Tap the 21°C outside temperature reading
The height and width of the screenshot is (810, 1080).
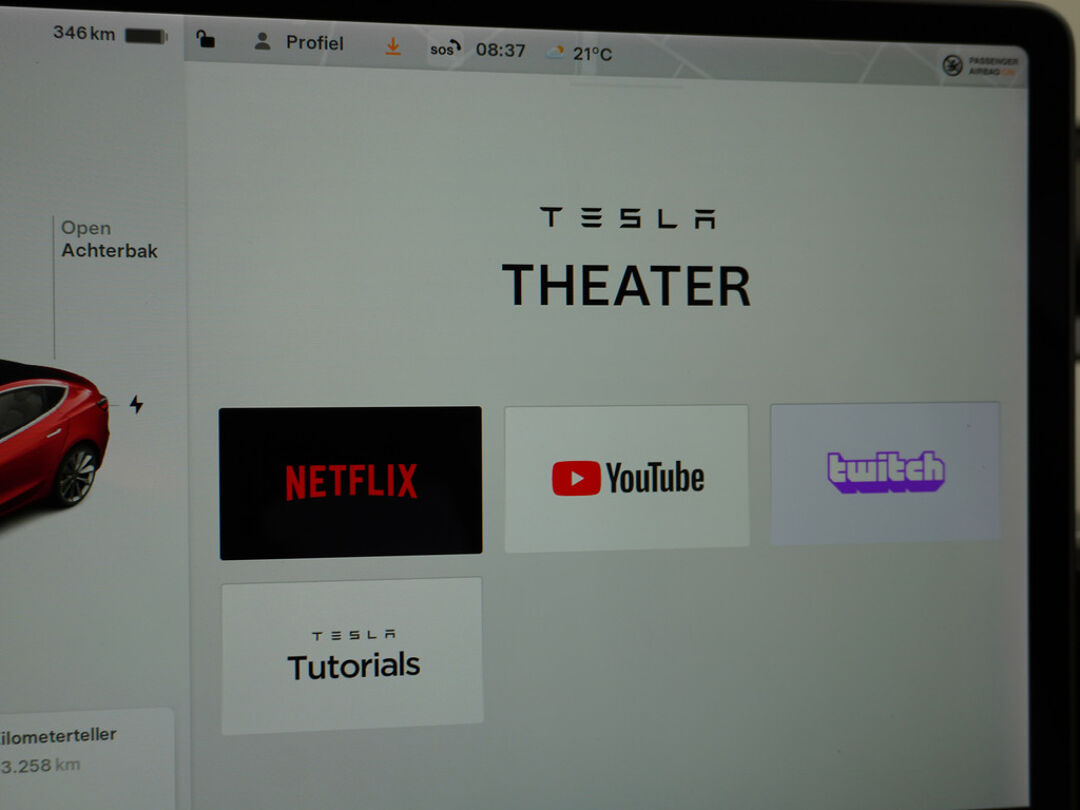592,54
